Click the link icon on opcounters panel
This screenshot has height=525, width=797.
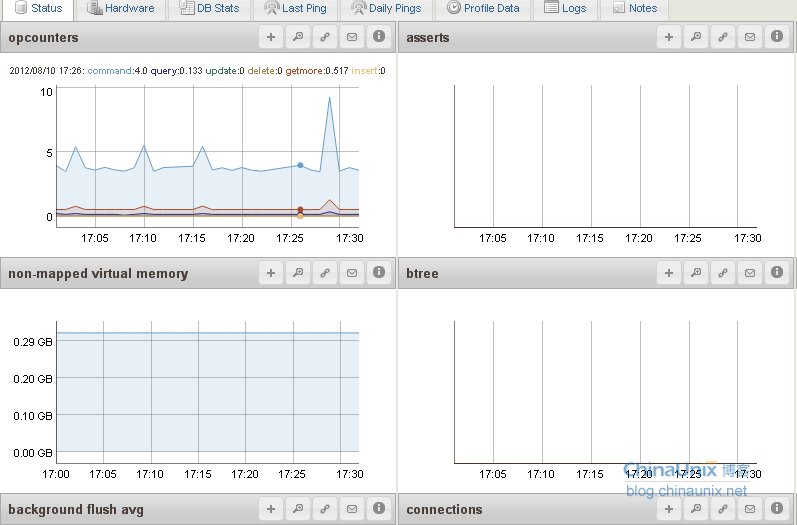[x=325, y=38]
